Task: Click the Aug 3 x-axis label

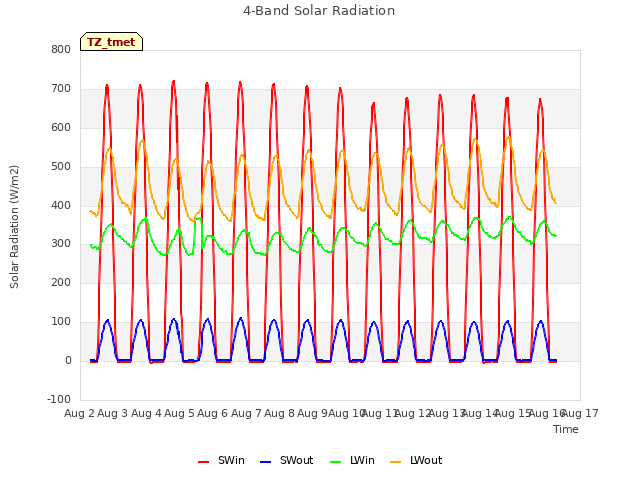Action: (x=113, y=413)
